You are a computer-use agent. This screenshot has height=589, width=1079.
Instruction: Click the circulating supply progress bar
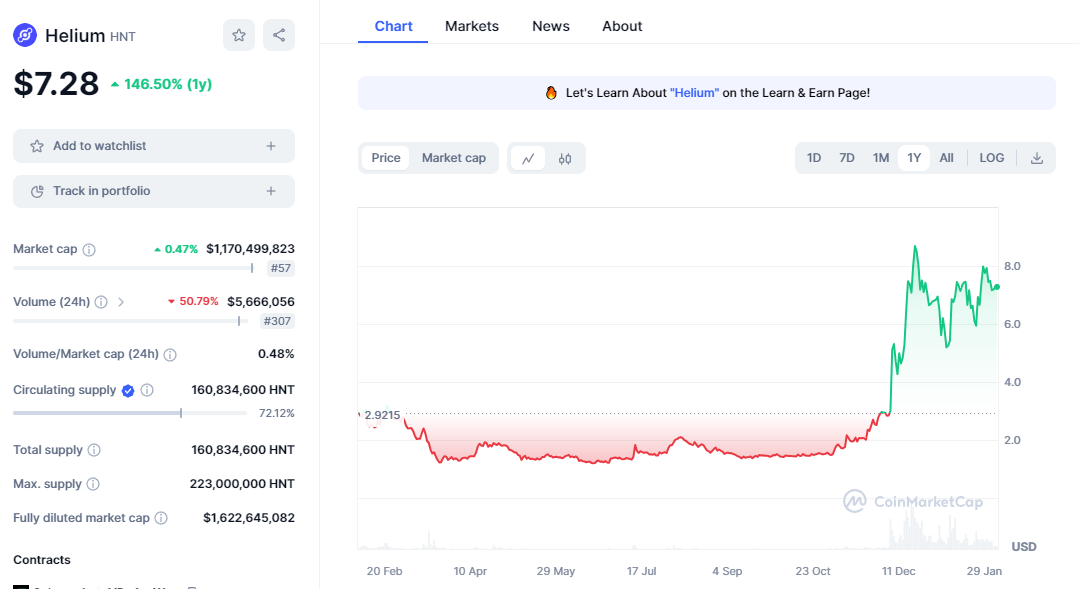(130, 414)
